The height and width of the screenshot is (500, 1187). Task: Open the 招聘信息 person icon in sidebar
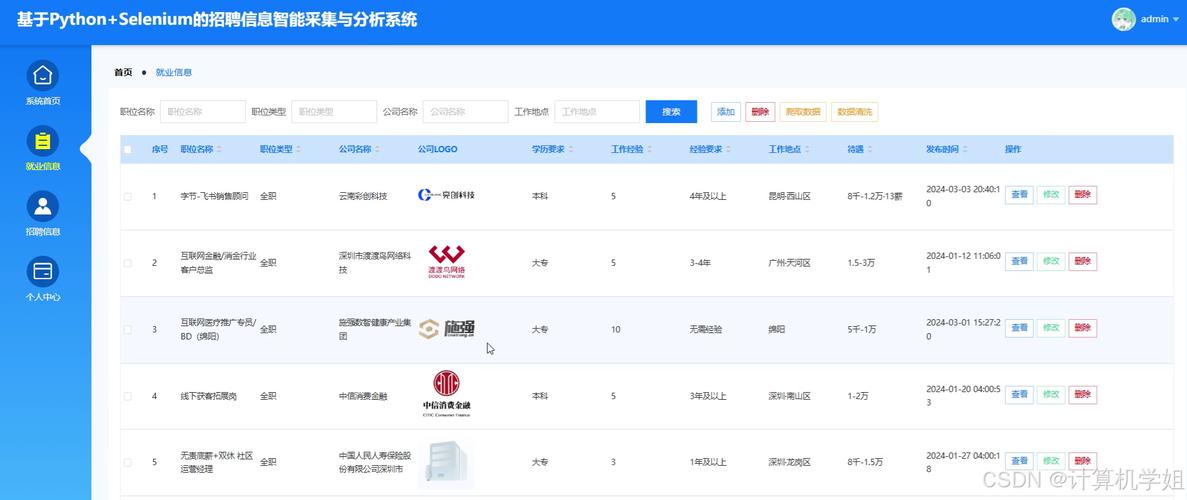[x=43, y=206]
